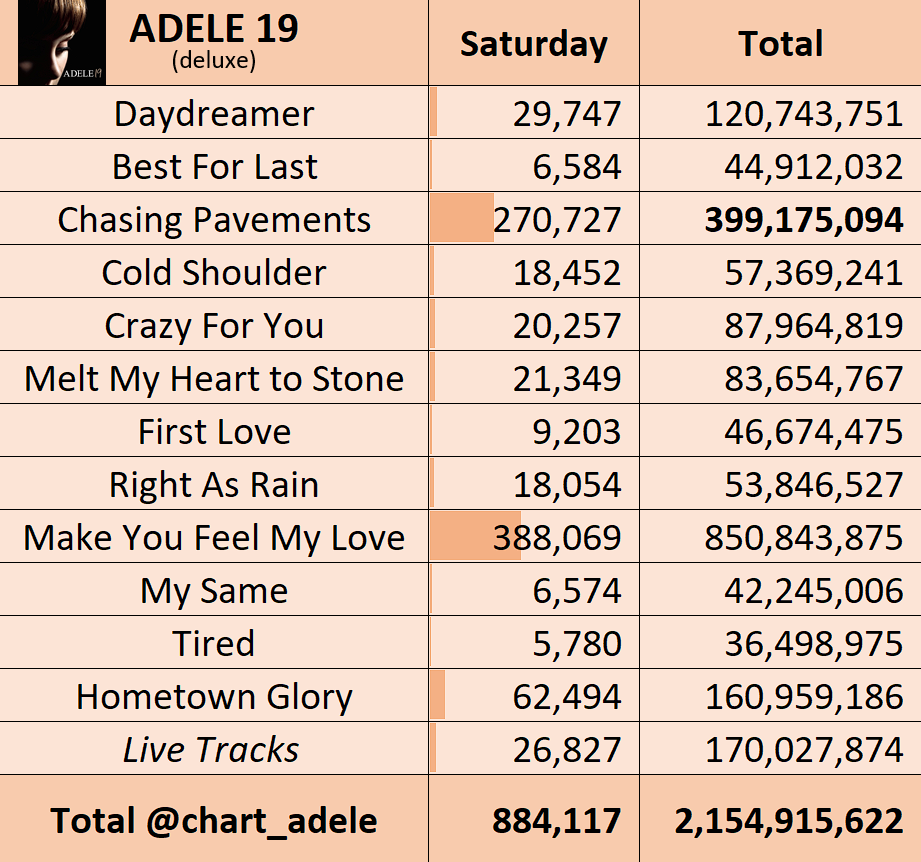Viewport: 921px width, 862px height.
Task: Select the Total column header
Action: (x=781, y=43)
